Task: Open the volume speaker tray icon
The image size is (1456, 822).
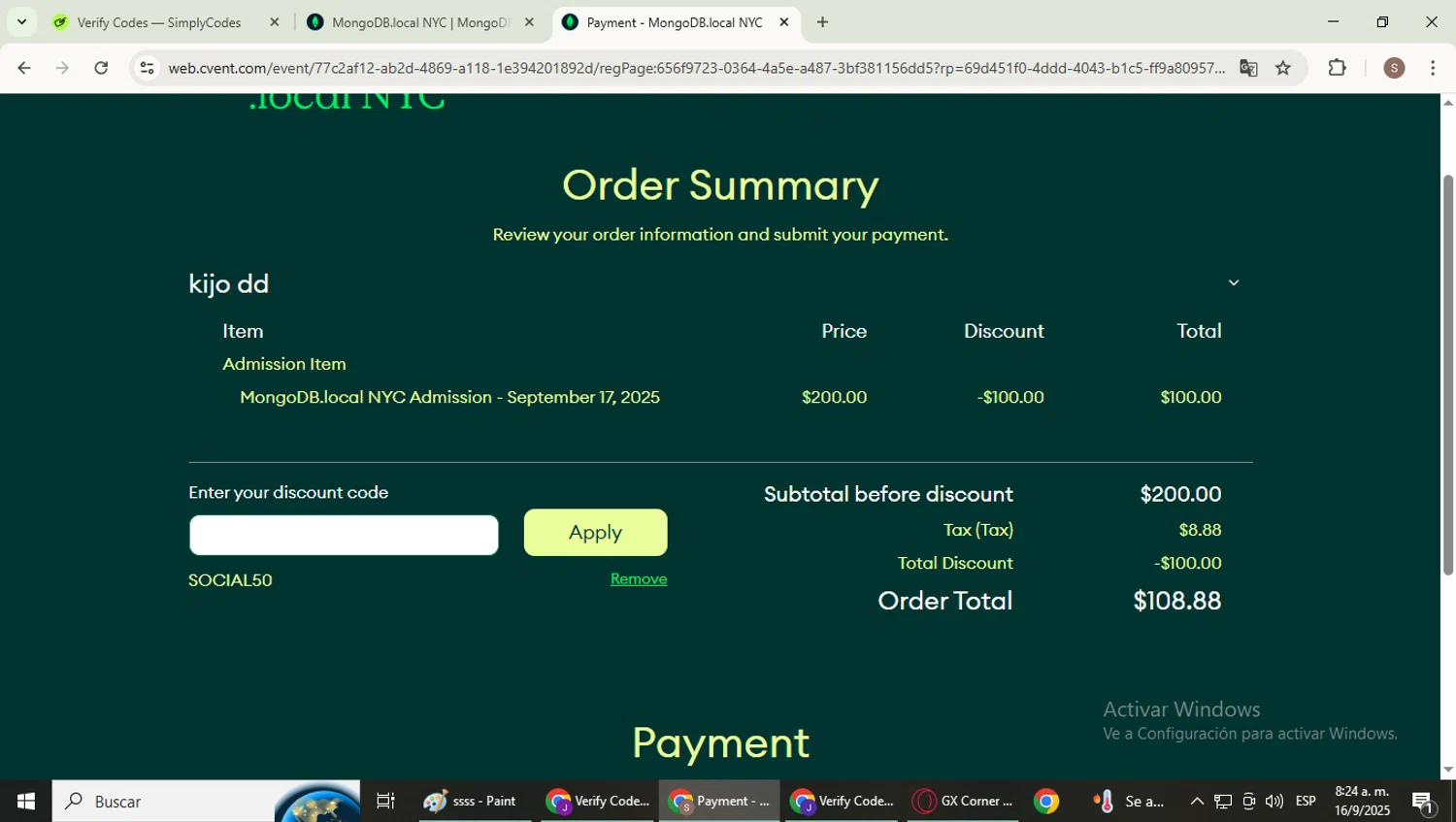Action: tap(1274, 801)
